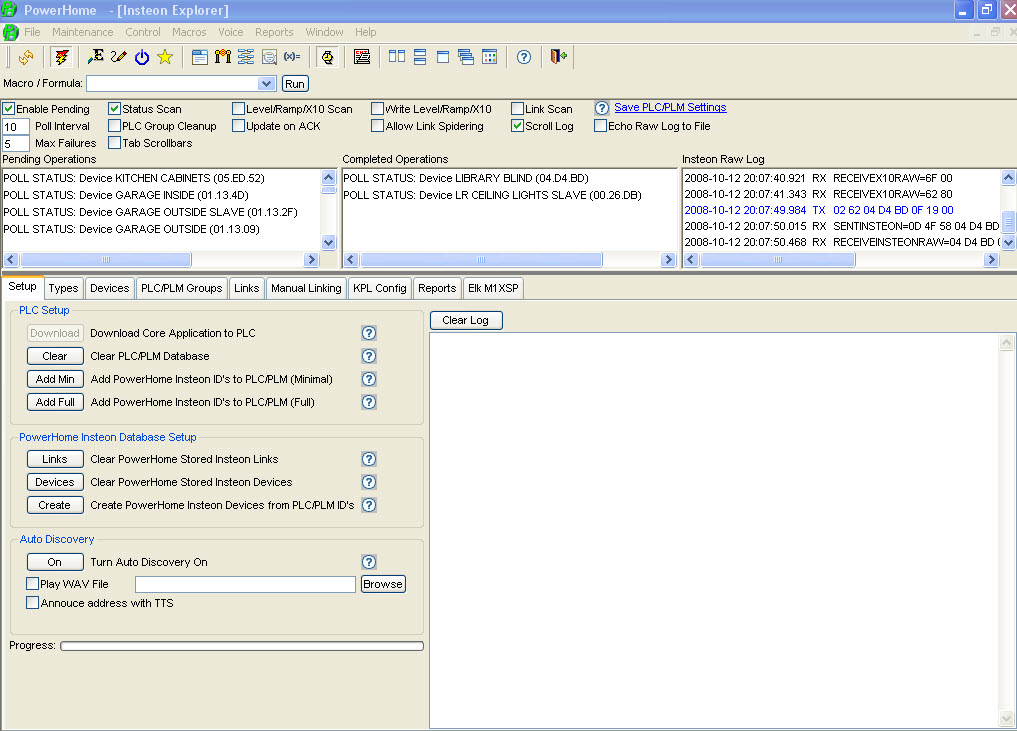
Task: Enable the Level/Ramp/X10 Scan checkbox
Action: tap(238, 108)
